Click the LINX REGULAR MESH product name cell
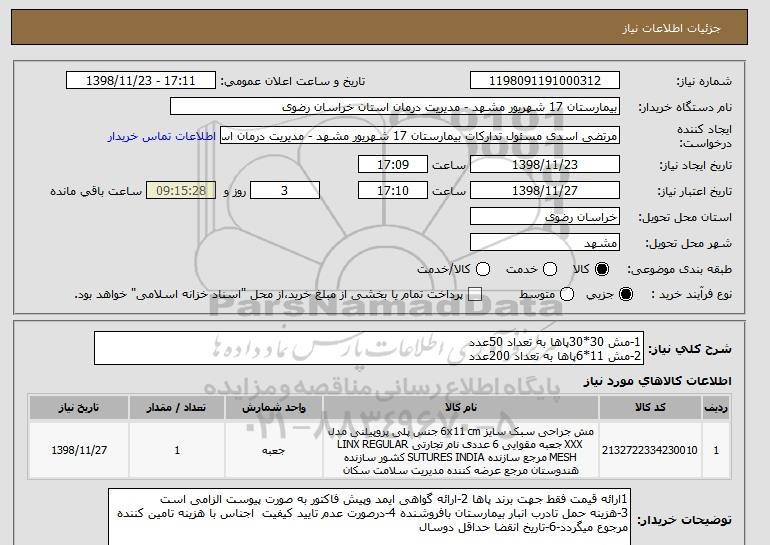This screenshot has width=770, height=545. (461, 450)
